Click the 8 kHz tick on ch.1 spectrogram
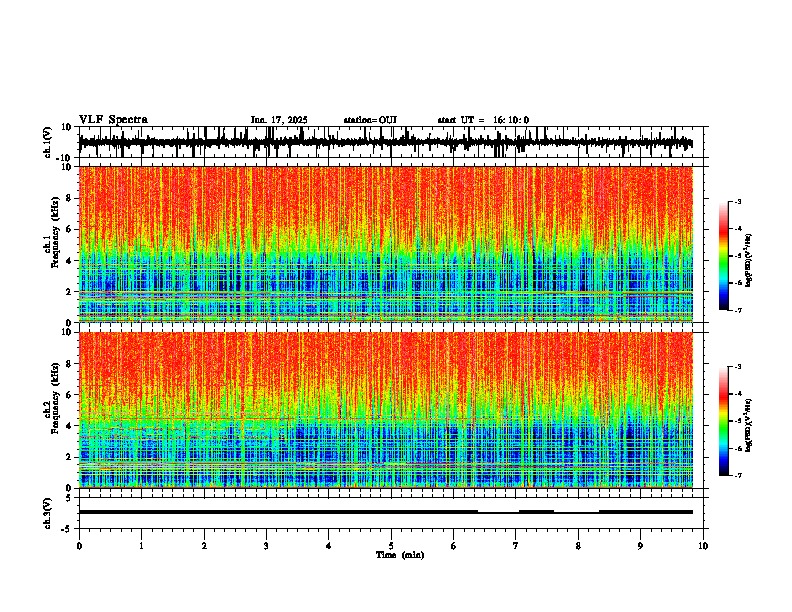Viewport: 792px width, 612px height. point(69,198)
